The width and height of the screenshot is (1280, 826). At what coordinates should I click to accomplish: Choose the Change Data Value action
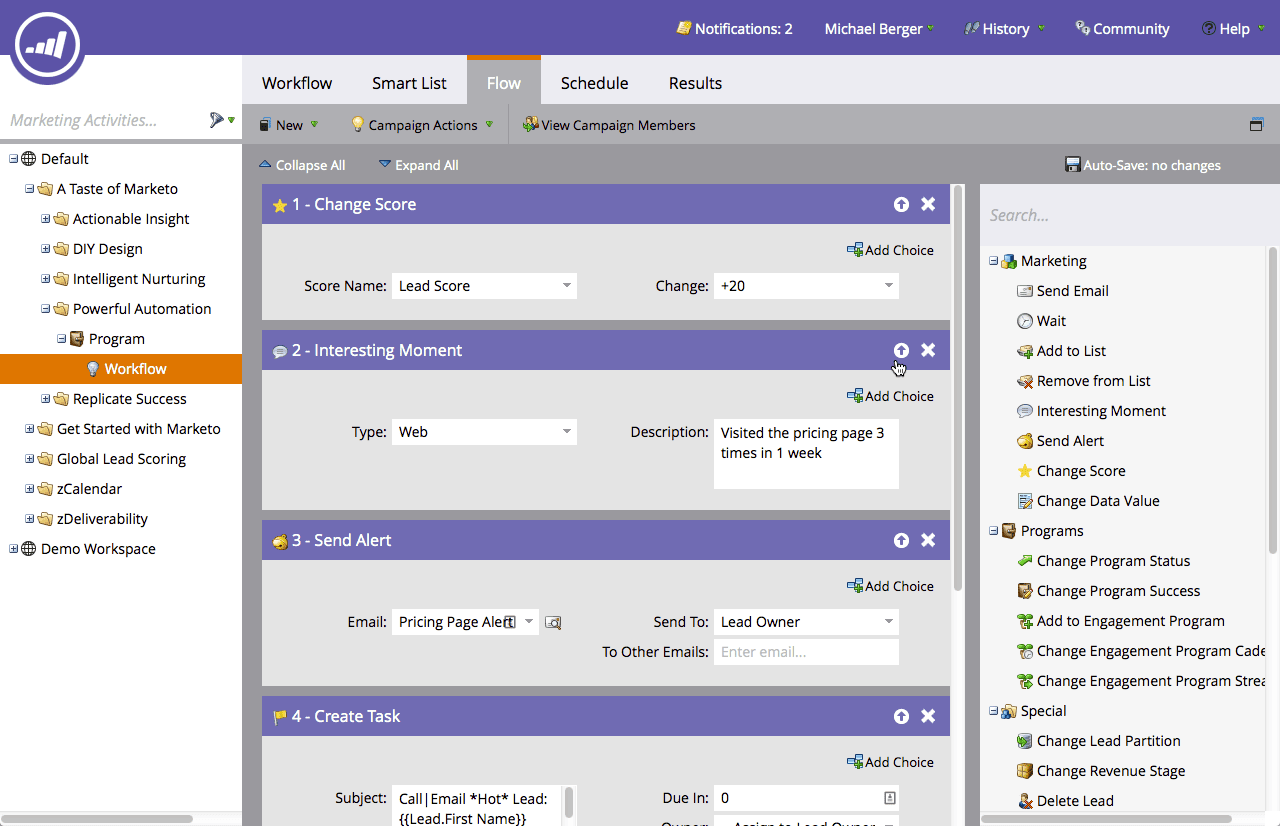[1098, 500]
